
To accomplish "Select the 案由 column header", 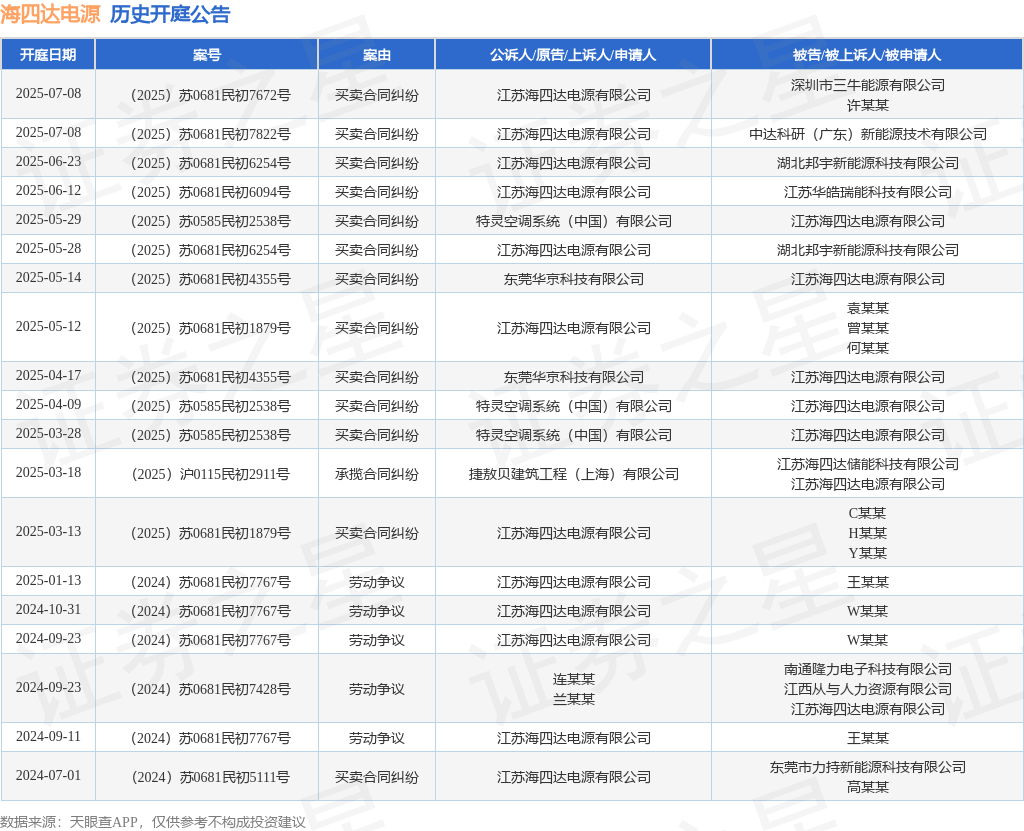I will coord(377,55).
